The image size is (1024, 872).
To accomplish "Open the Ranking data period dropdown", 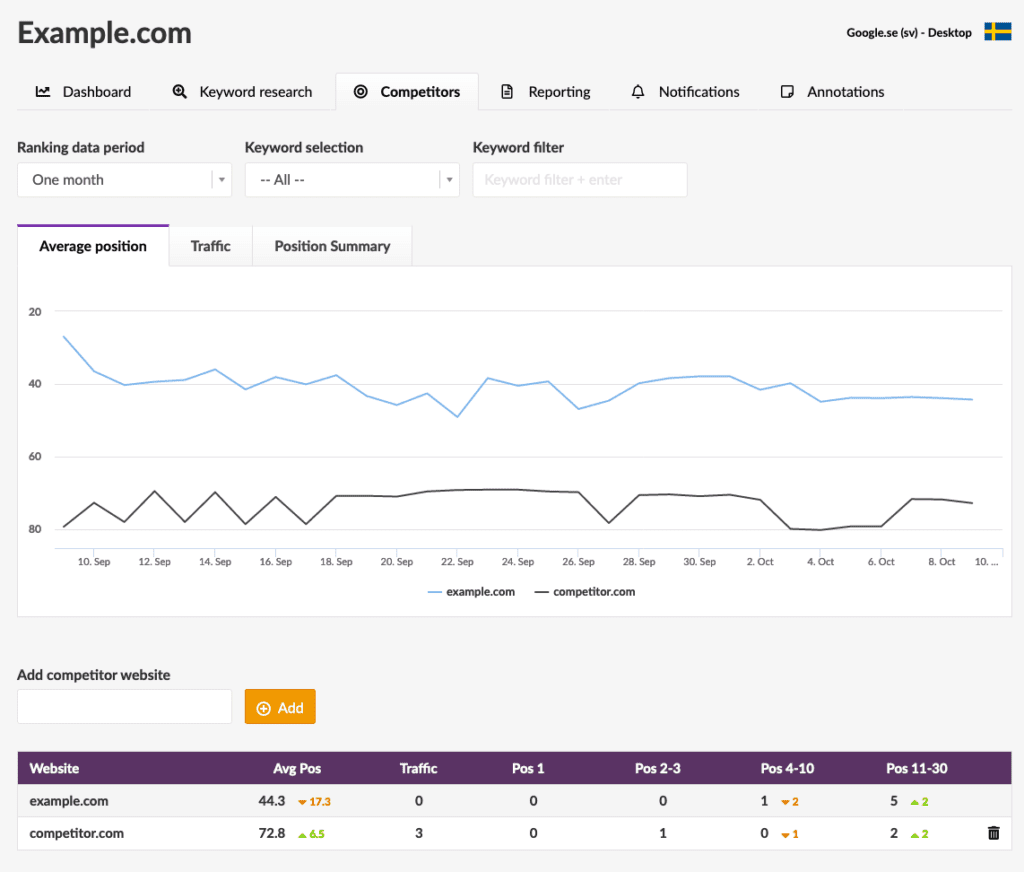I will pos(124,180).
